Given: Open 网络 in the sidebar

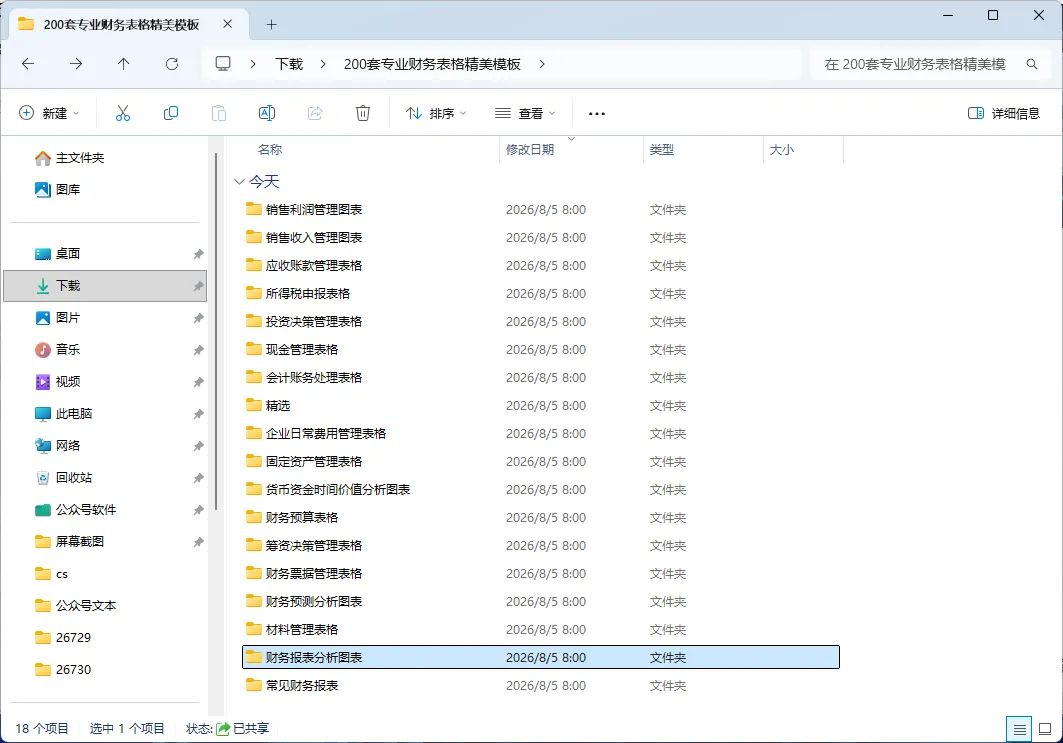Looking at the screenshot, I should 105,445.
